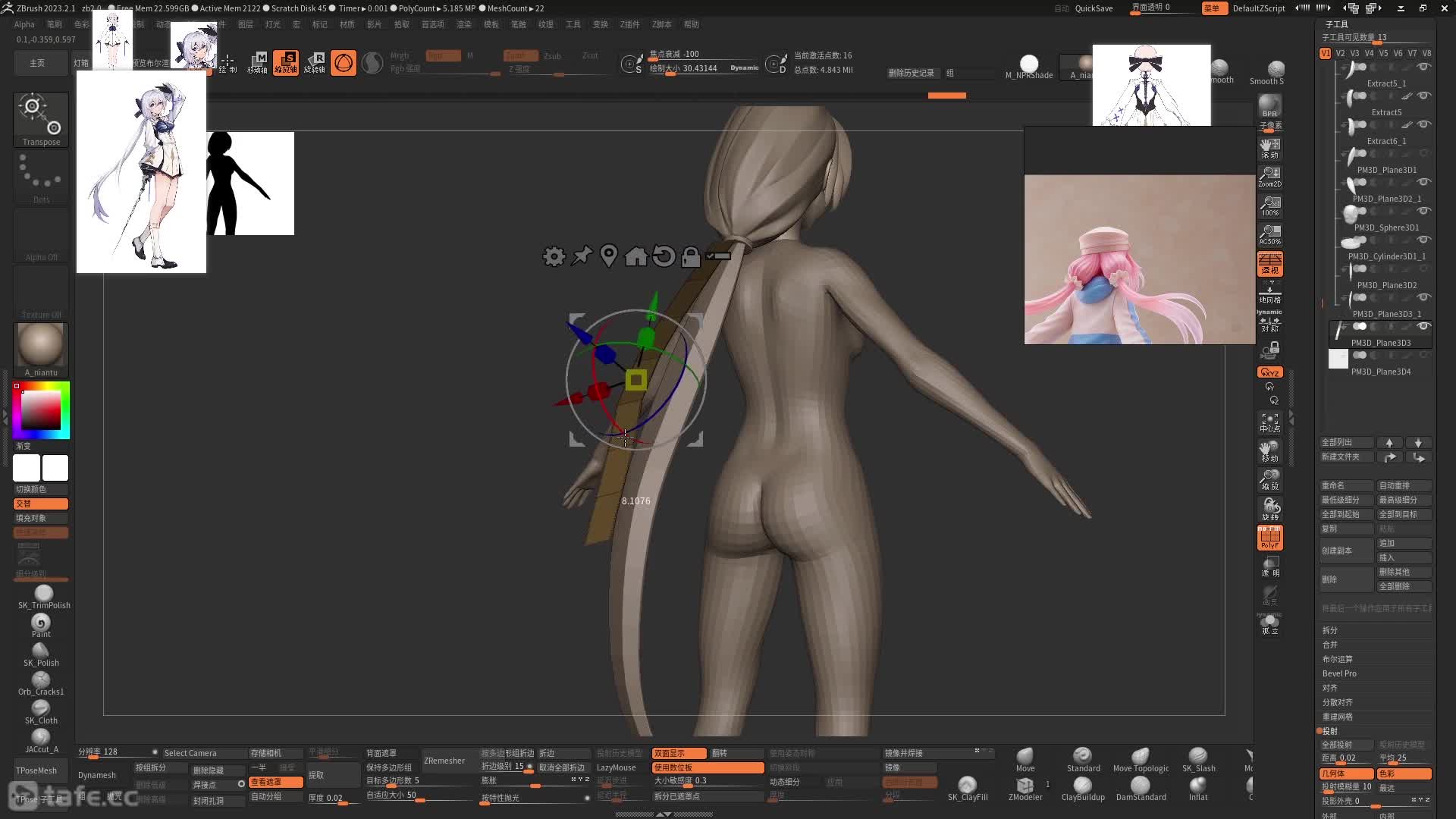Toggle the floor grid (地网格) button
1456x819 pixels.
point(1269,292)
